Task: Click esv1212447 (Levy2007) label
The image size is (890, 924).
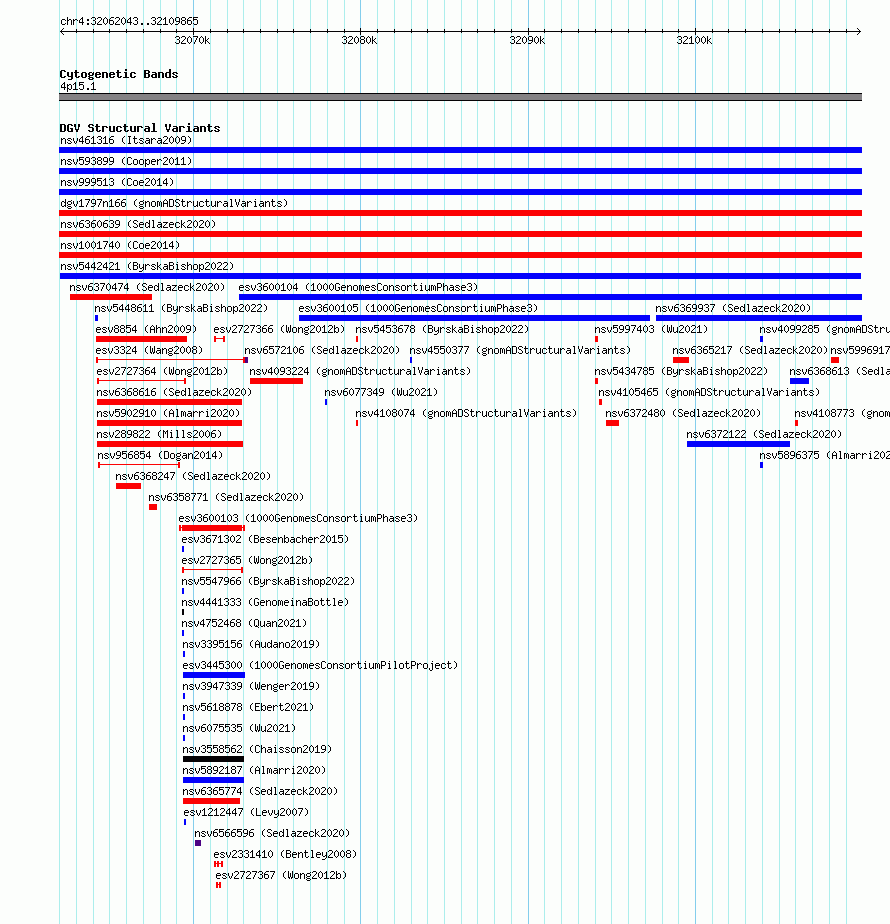Action: (246, 812)
